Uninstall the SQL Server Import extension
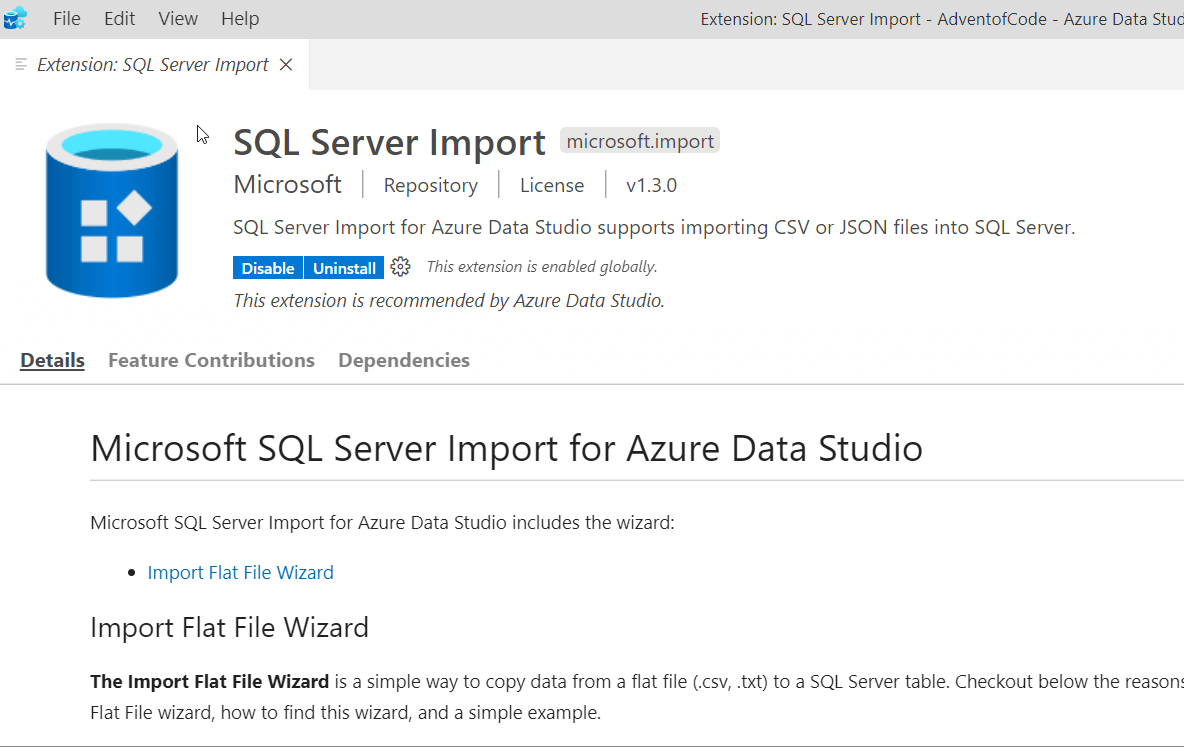The image size is (1184, 751). [344, 268]
